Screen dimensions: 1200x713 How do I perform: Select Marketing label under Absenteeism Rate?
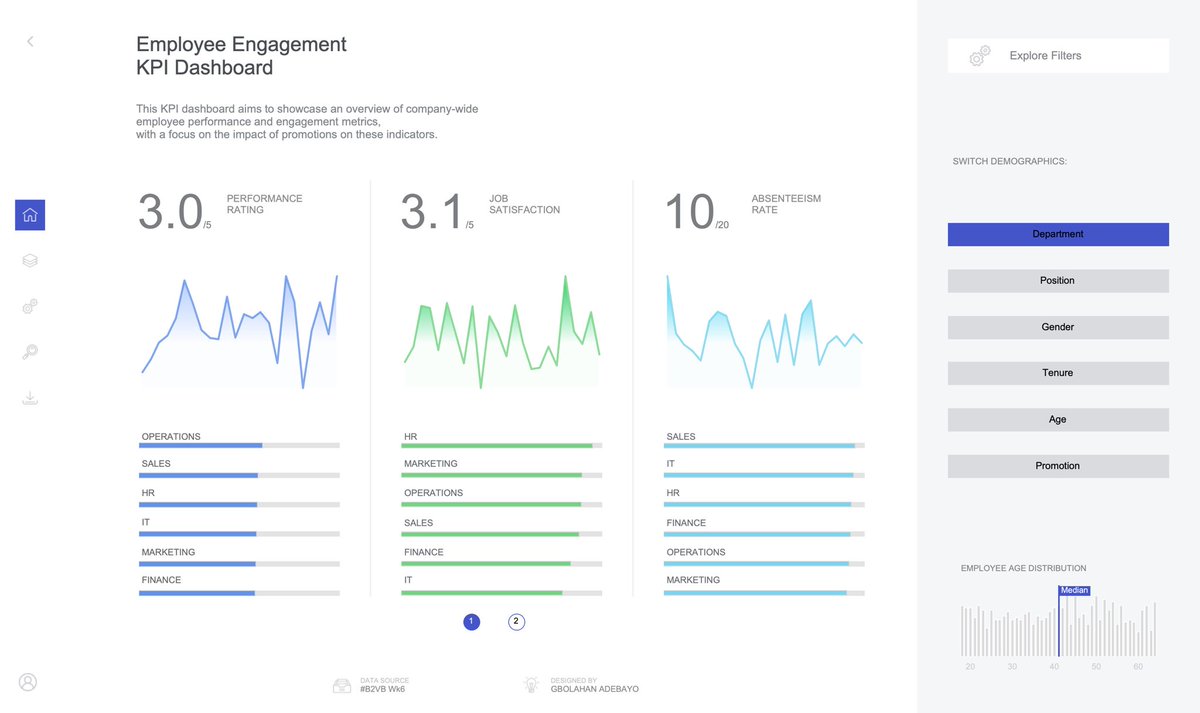coord(693,580)
